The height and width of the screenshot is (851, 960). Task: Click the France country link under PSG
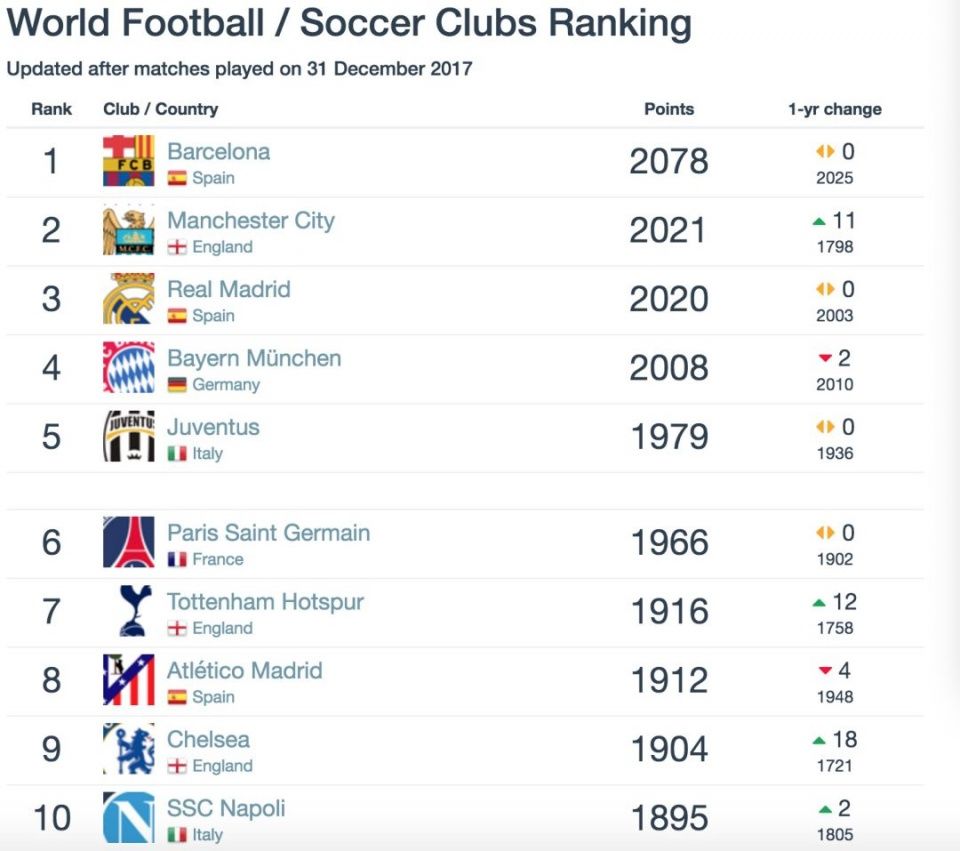pos(217,560)
